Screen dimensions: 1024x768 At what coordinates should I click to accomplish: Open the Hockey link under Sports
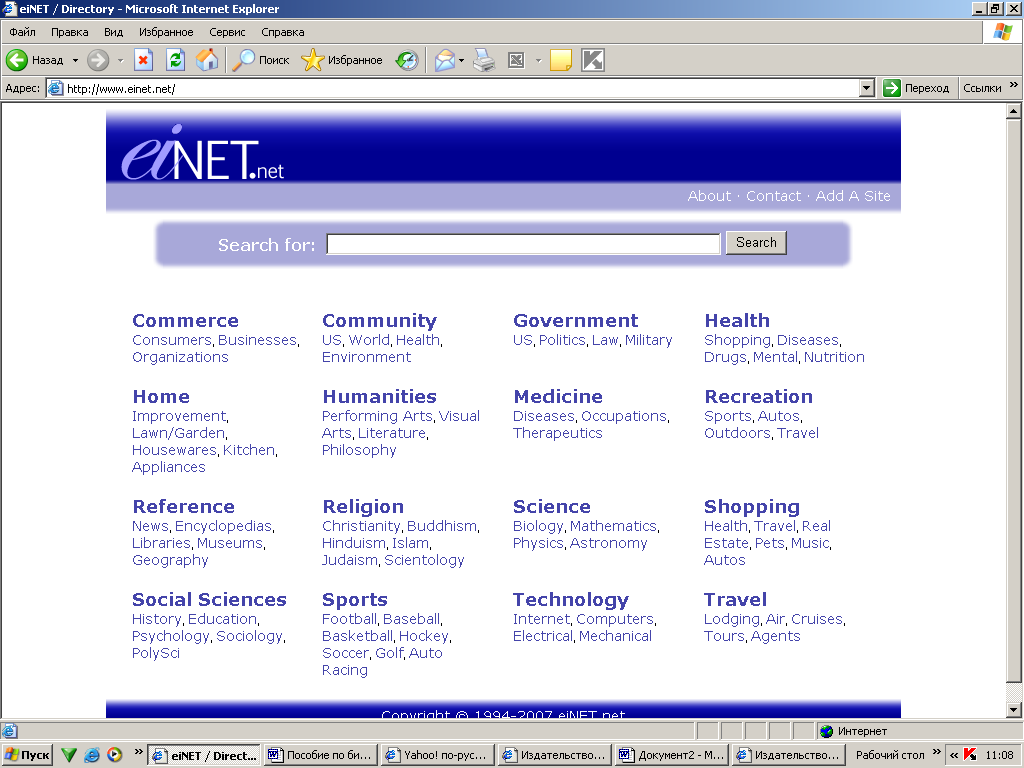(424, 636)
